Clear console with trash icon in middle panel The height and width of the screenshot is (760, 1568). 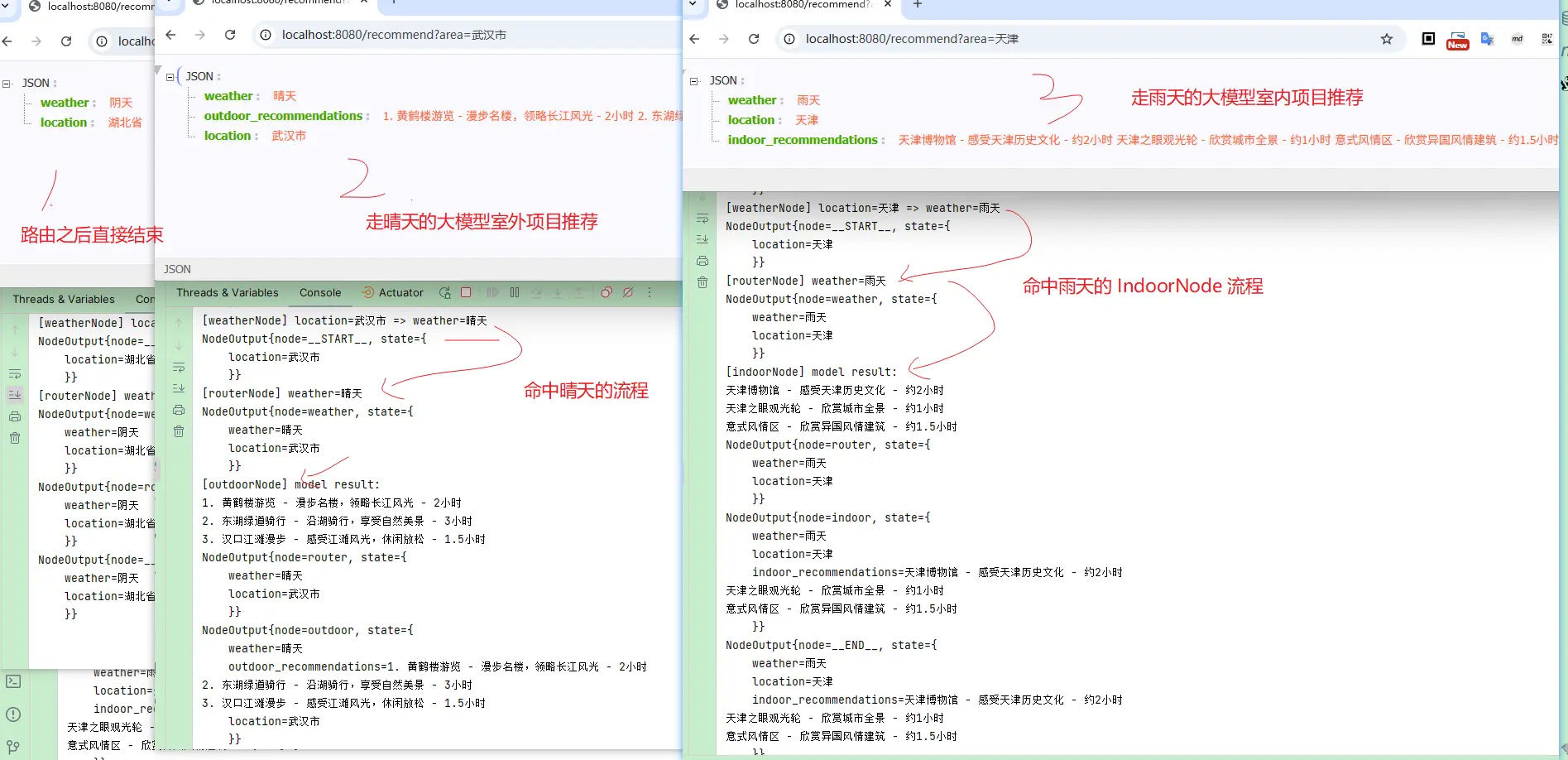(179, 431)
